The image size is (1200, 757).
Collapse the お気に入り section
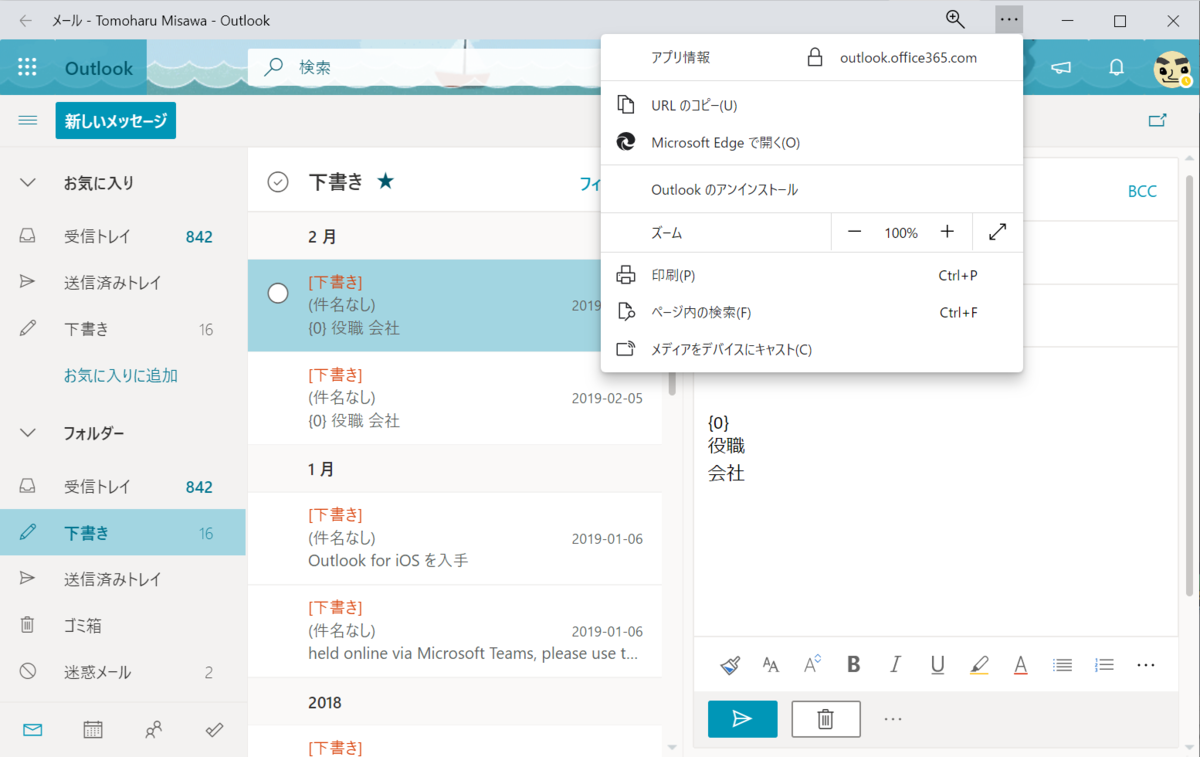click(x=28, y=183)
